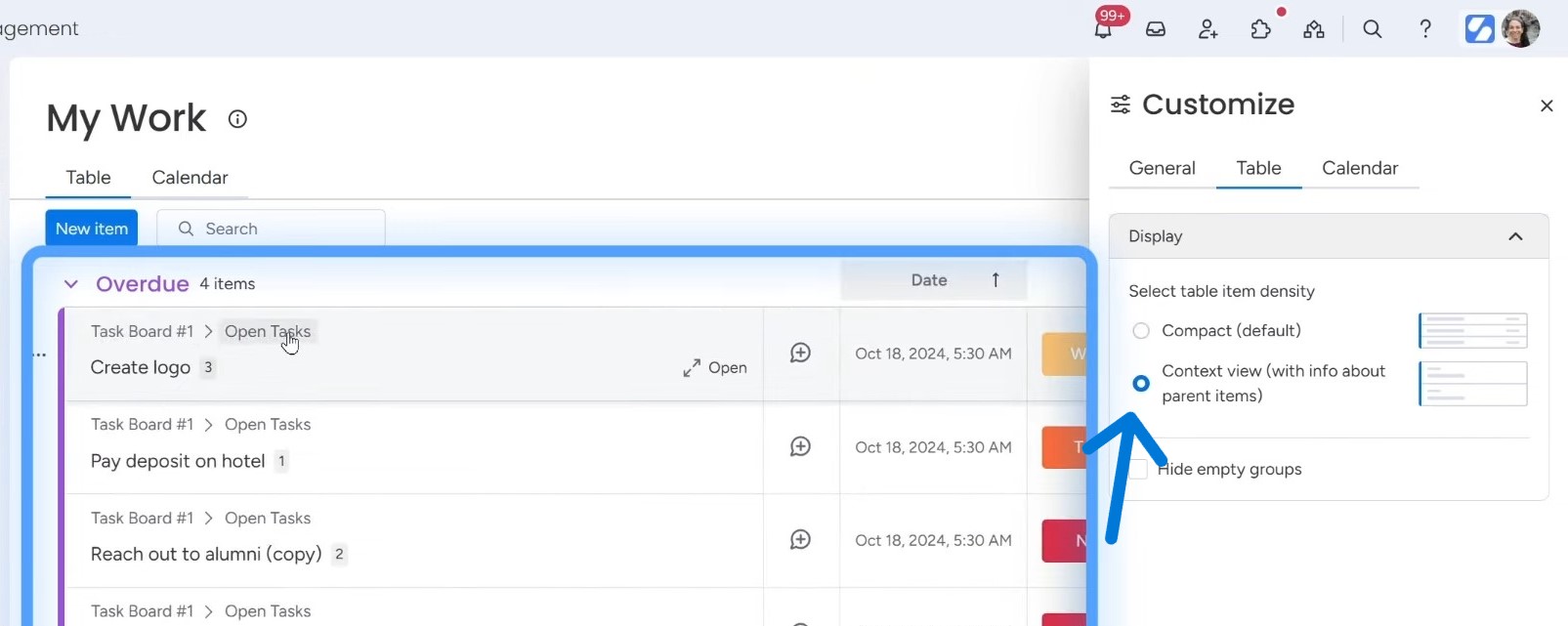The height and width of the screenshot is (626, 1568).
Task: Open the General tab in Customize
Action: coord(1162,168)
